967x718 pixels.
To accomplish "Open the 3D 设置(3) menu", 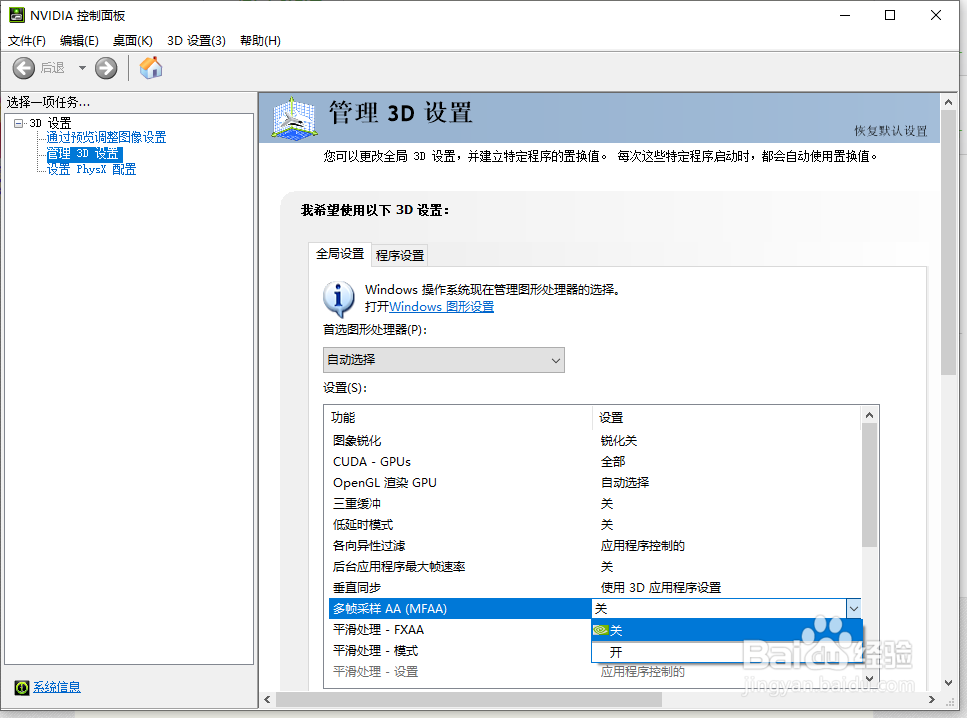I will [196, 41].
